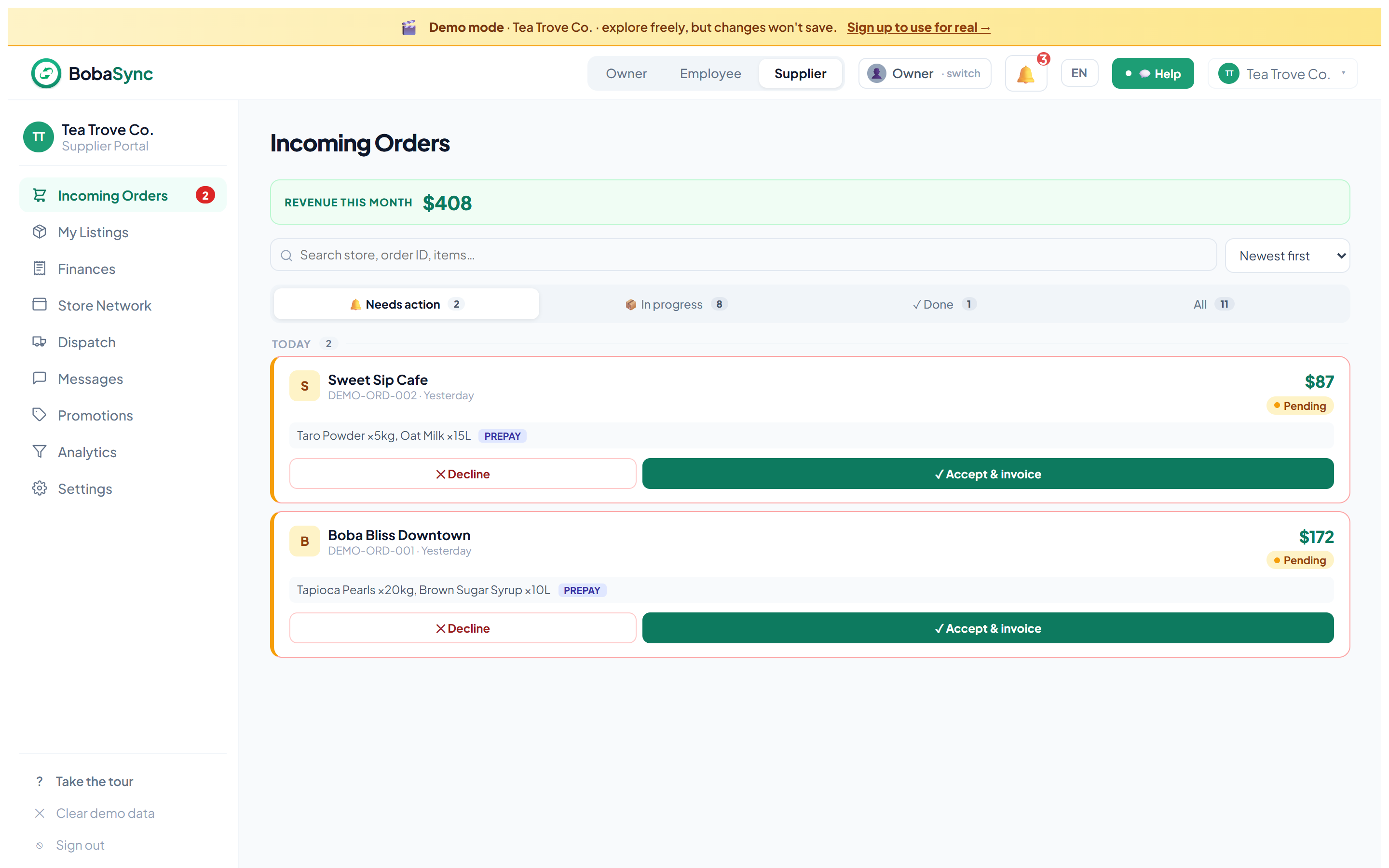Decline the Boba Bliss Downtown order
This screenshot has width=1389, height=868.
click(x=463, y=629)
